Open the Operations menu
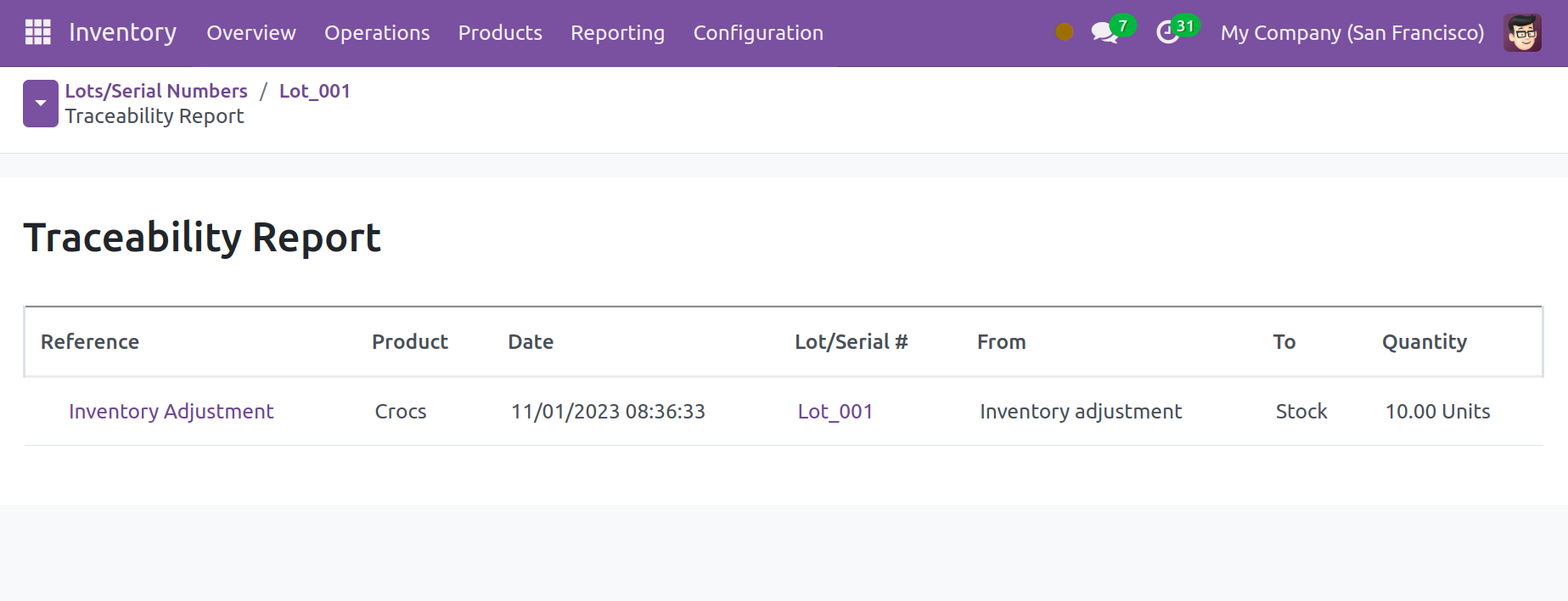 click(x=377, y=33)
